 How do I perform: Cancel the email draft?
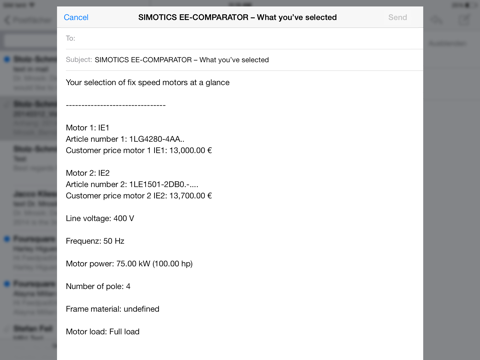76,17
